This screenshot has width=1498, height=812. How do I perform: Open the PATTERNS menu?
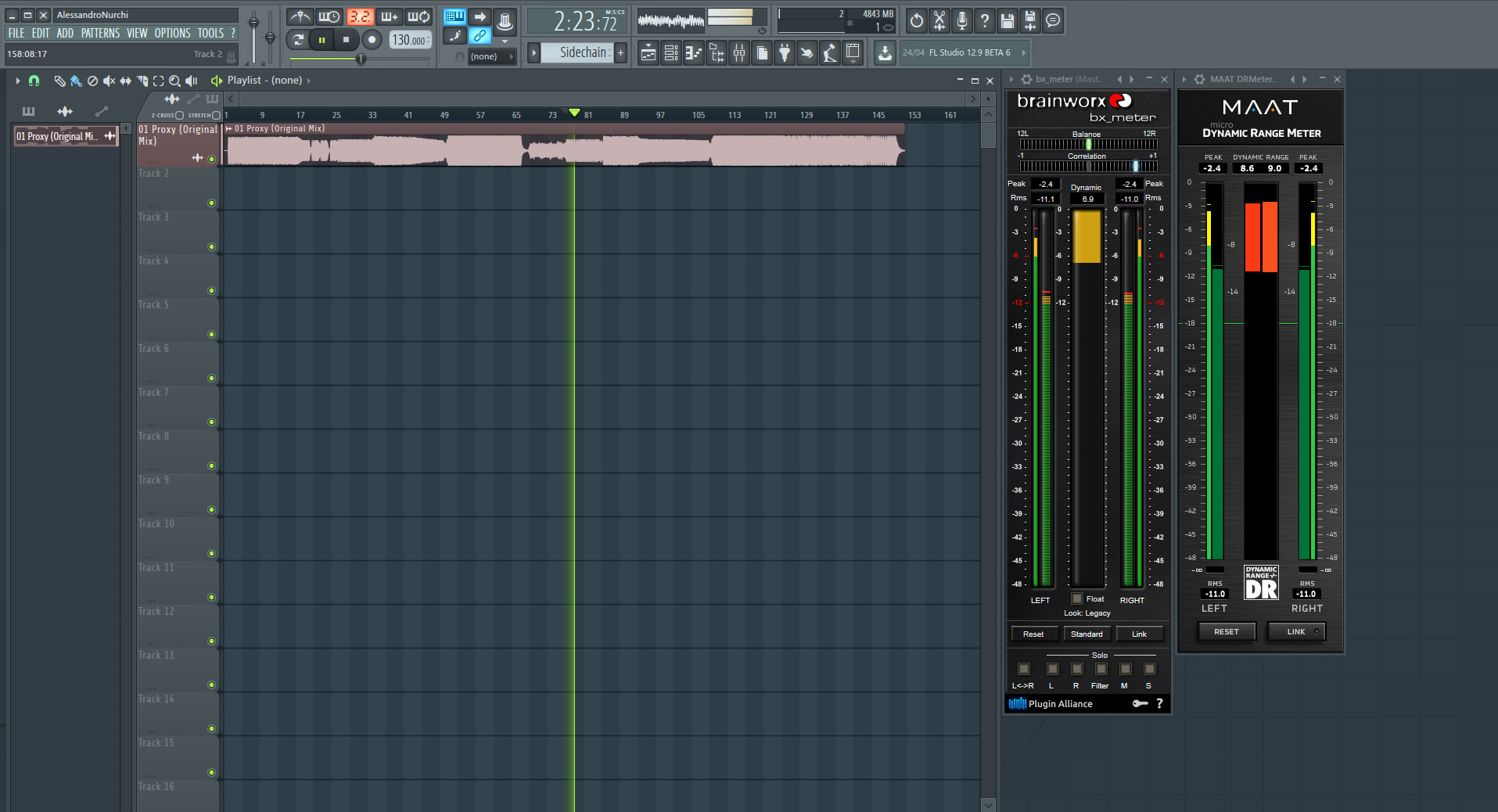[x=100, y=33]
